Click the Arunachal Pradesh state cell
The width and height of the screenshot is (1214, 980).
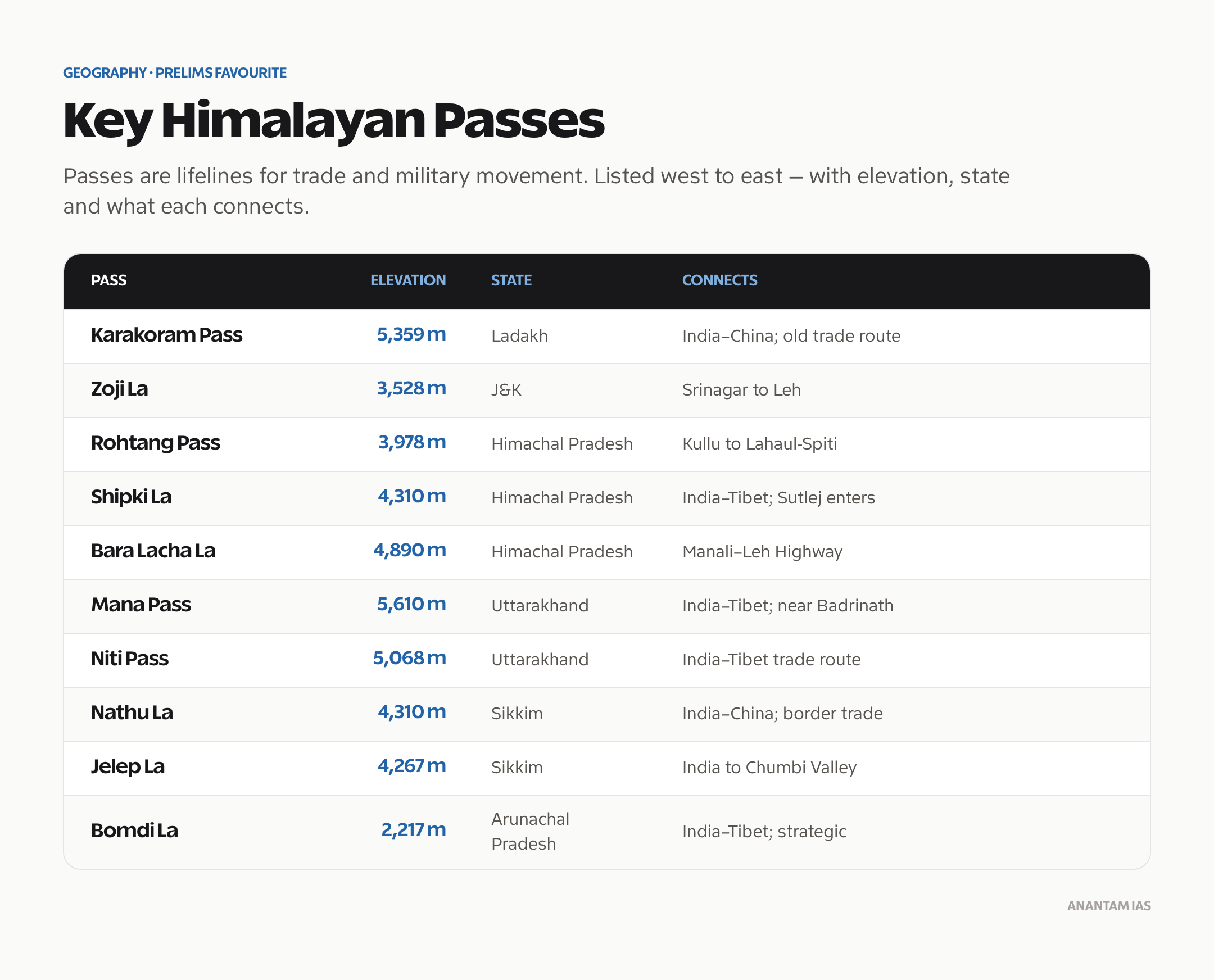click(x=530, y=832)
